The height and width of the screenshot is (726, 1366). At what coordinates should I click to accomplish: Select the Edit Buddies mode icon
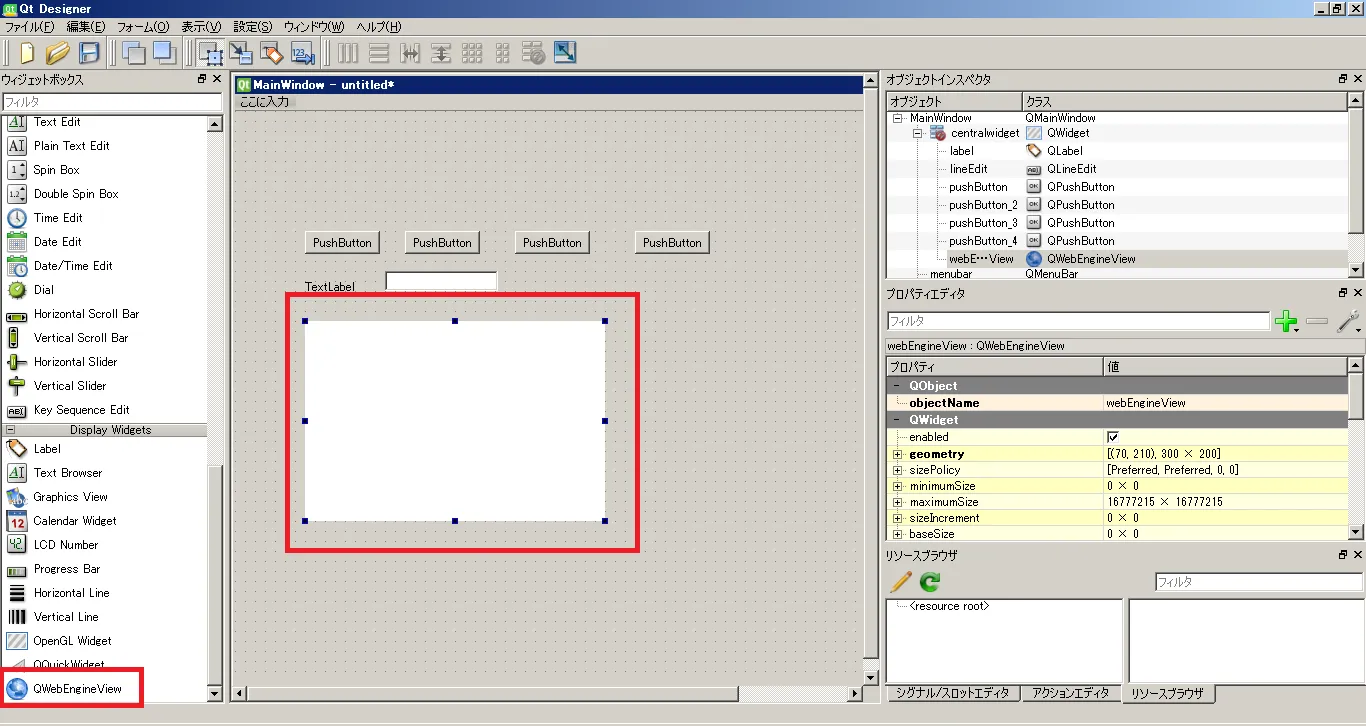coord(272,53)
